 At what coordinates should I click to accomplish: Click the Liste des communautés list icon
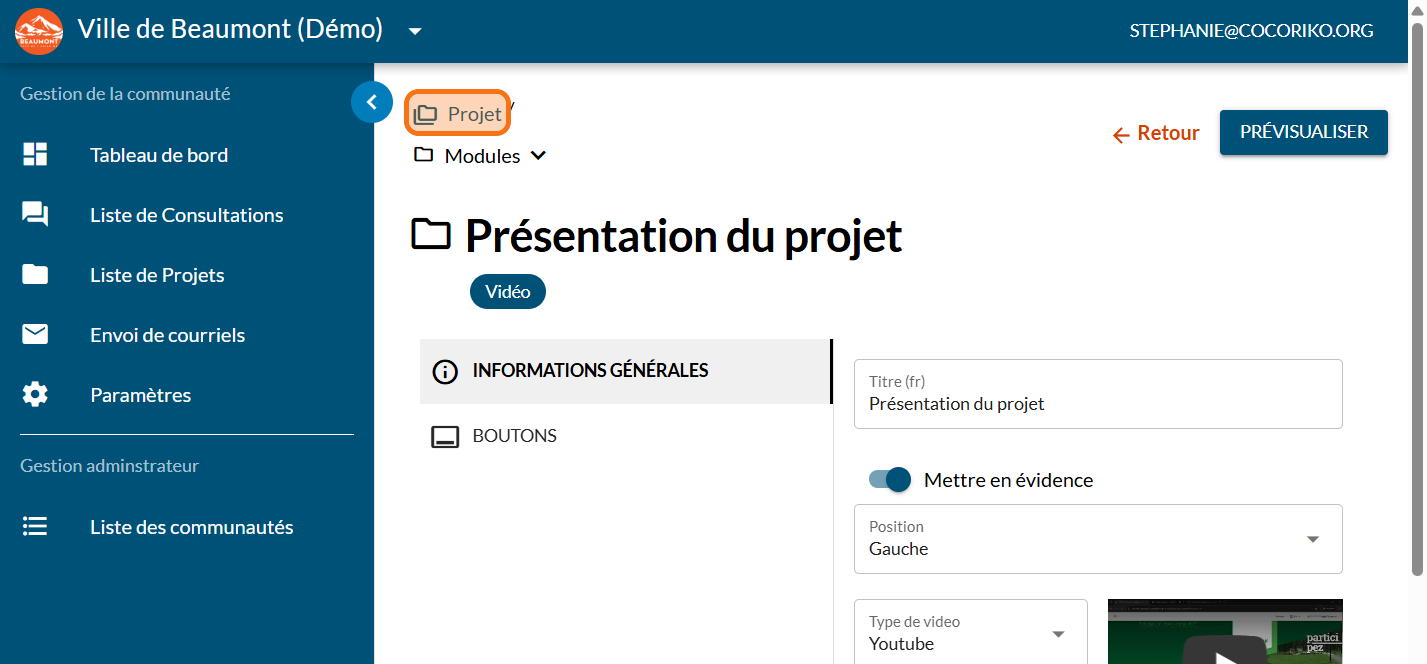click(x=35, y=527)
